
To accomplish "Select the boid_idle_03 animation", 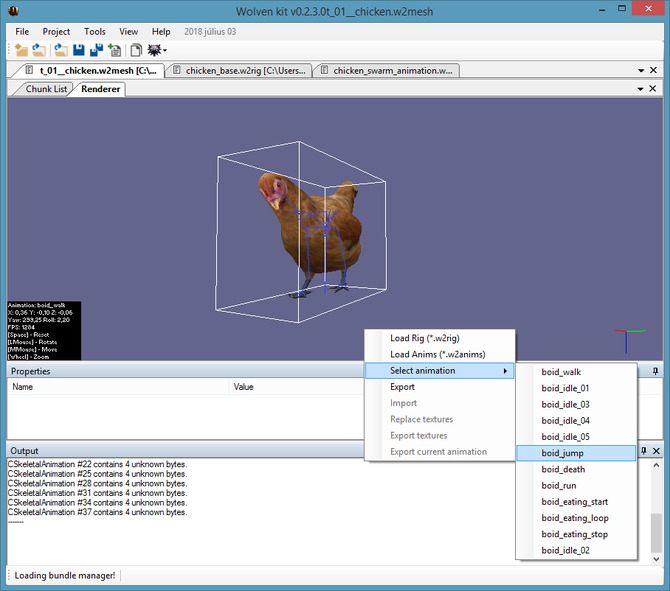I will tap(576, 404).
